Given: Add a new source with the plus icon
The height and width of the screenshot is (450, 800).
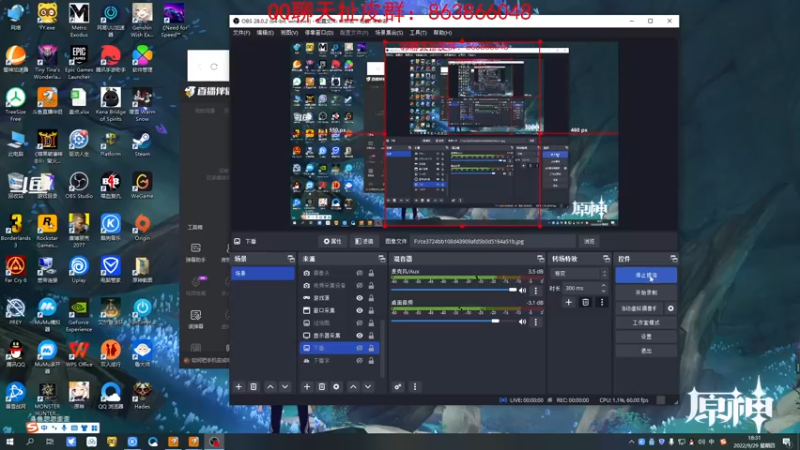Looking at the screenshot, I should [x=307, y=387].
